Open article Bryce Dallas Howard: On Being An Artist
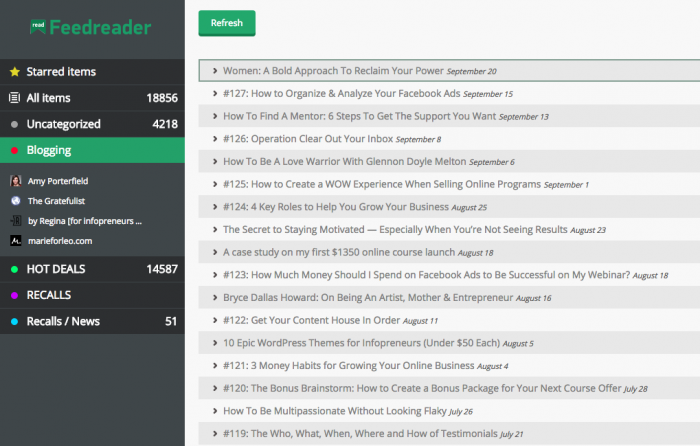Image resolution: width=700 pixels, height=446 pixels. pyautogui.click(x=368, y=297)
